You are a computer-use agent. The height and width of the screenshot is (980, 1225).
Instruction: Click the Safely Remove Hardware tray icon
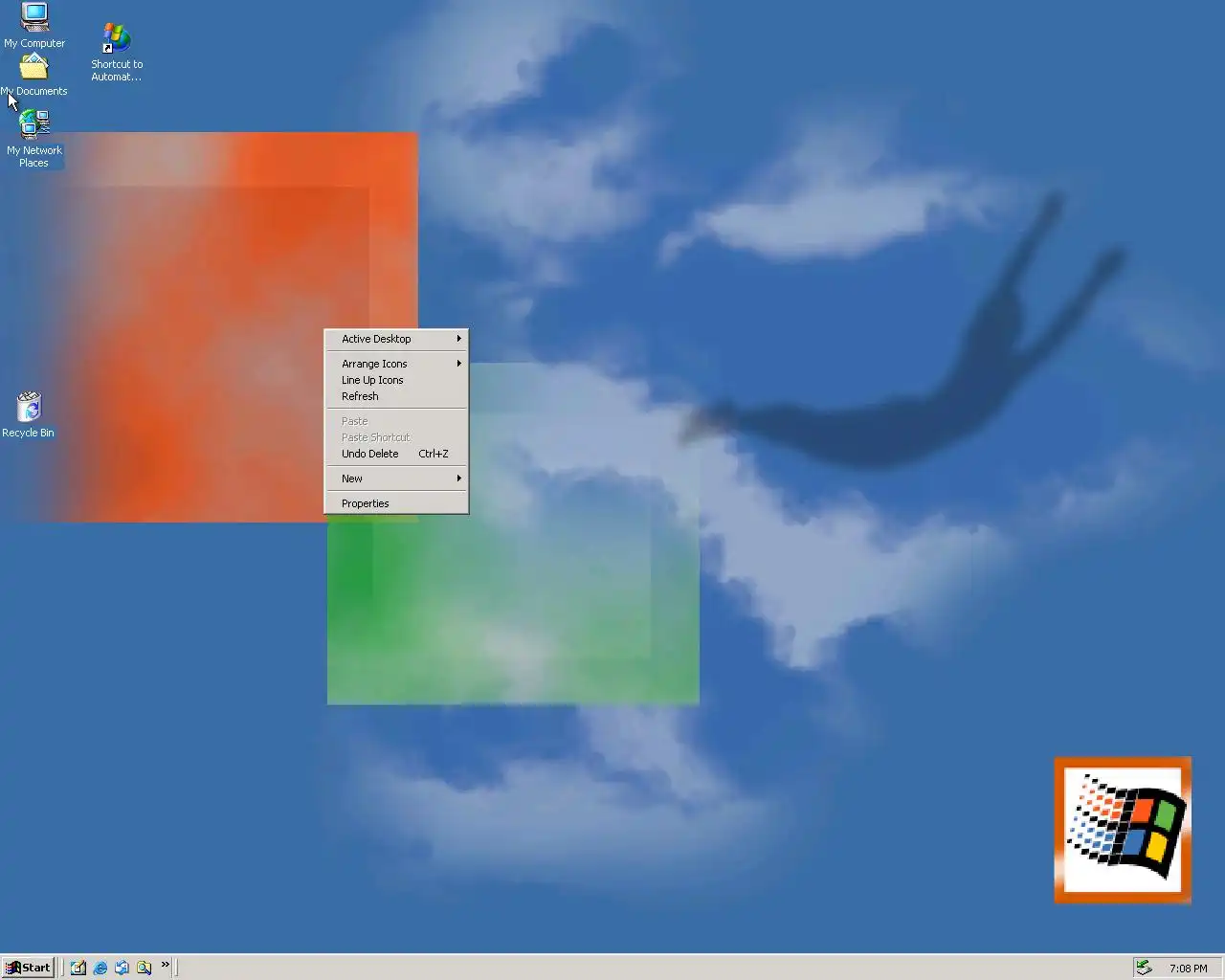(x=1144, y=968)
